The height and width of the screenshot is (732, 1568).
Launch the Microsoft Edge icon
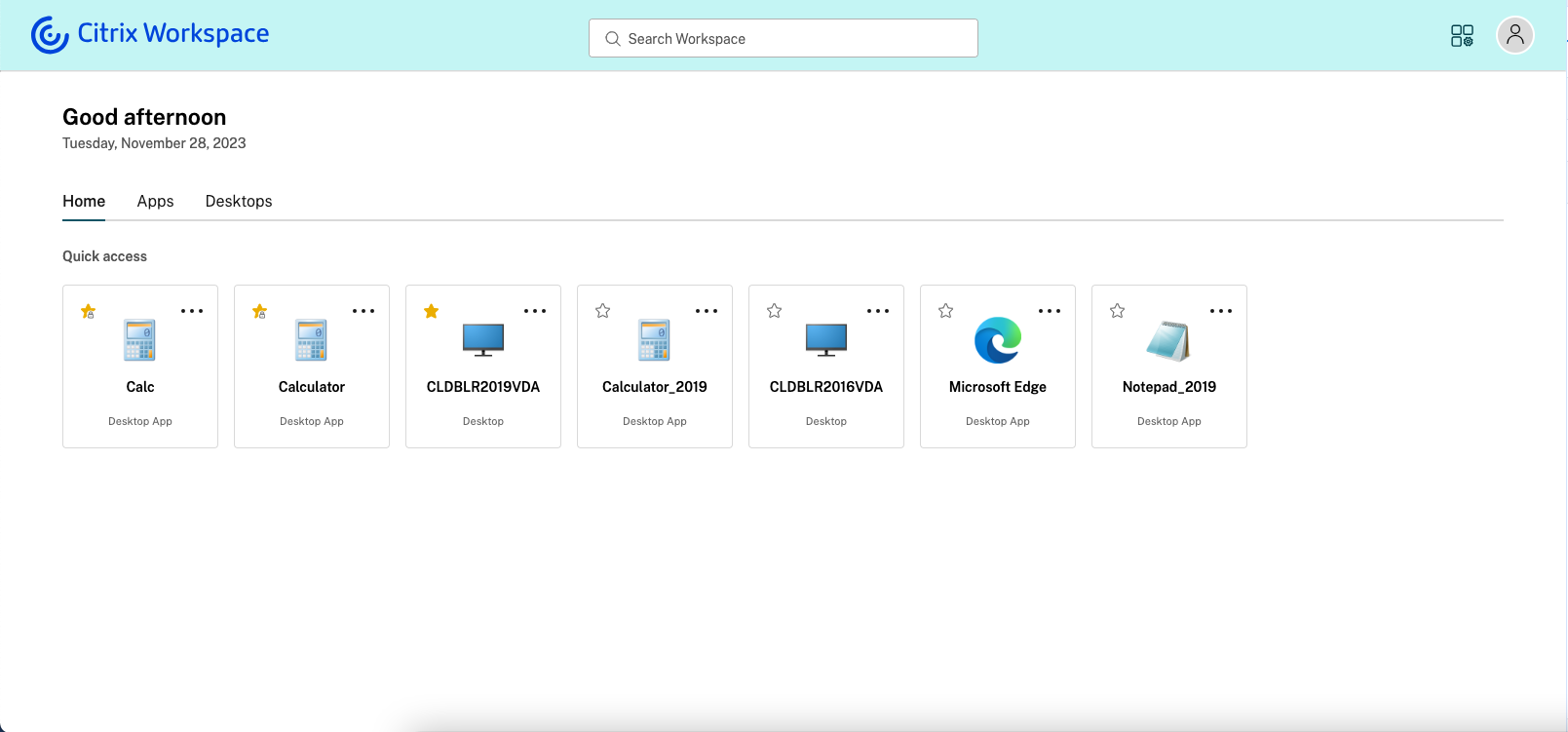point(998,340)
